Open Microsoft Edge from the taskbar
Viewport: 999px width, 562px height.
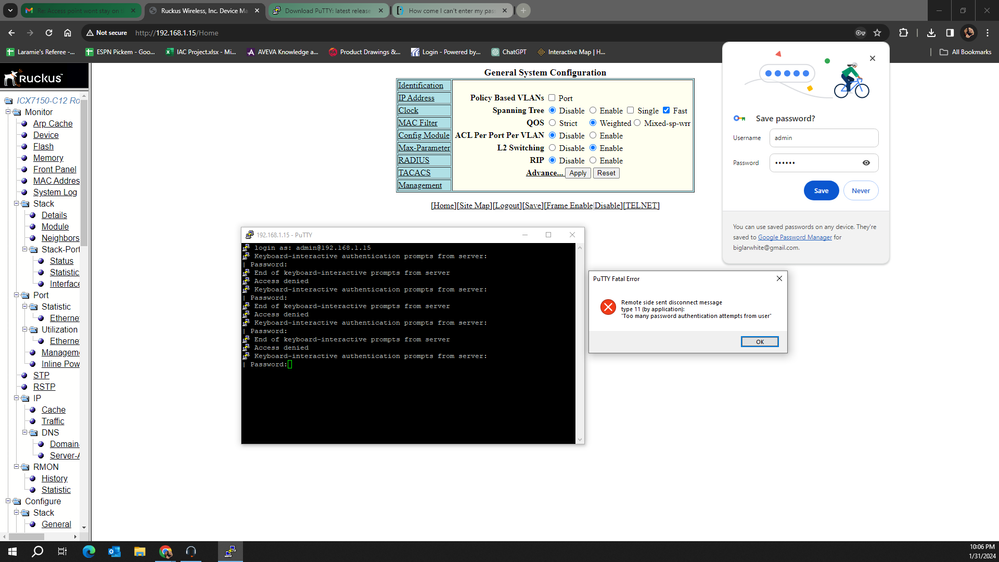pyautogui.click(x=89, y=551)
